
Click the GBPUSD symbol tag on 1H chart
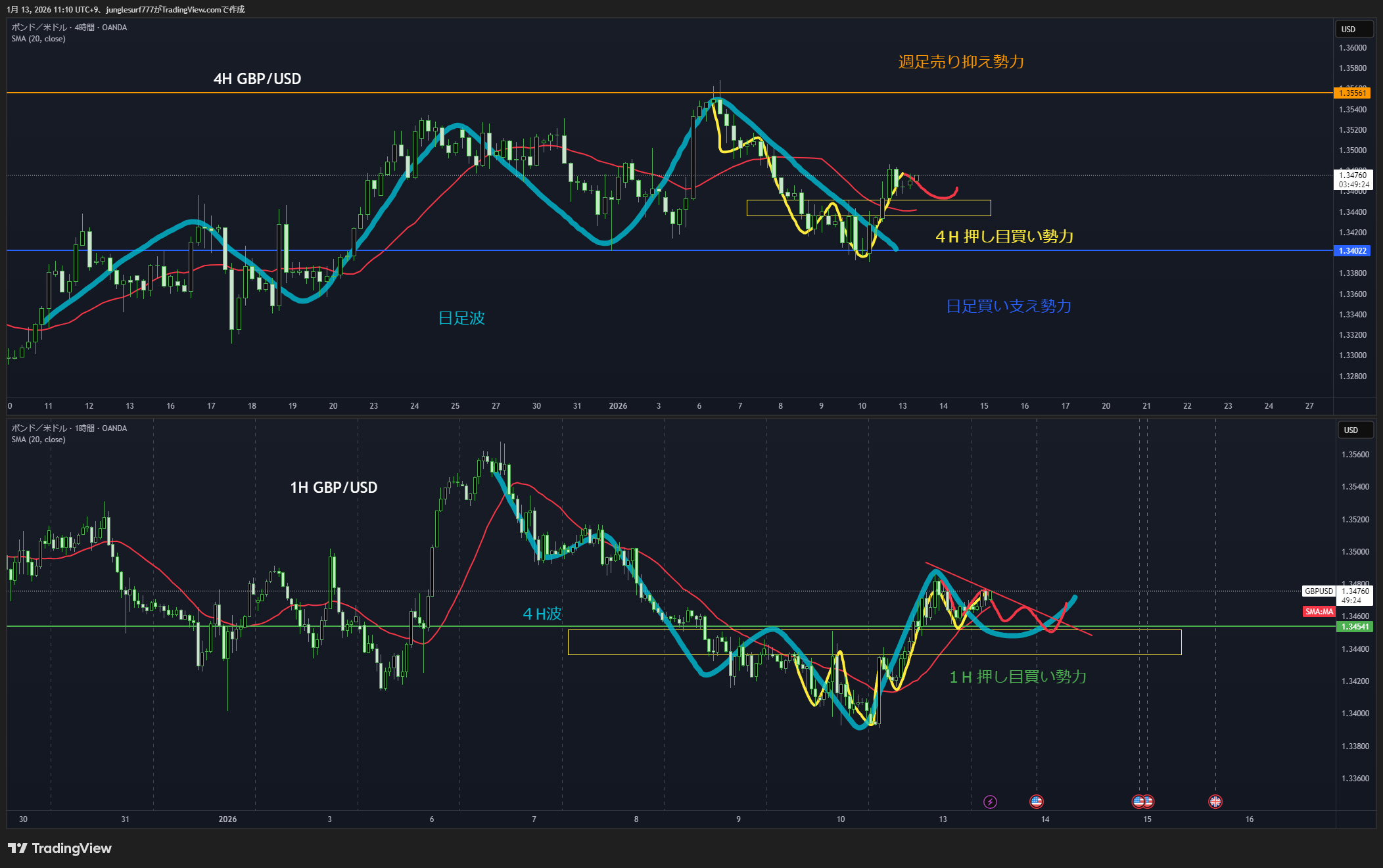tap(1319, 591)
